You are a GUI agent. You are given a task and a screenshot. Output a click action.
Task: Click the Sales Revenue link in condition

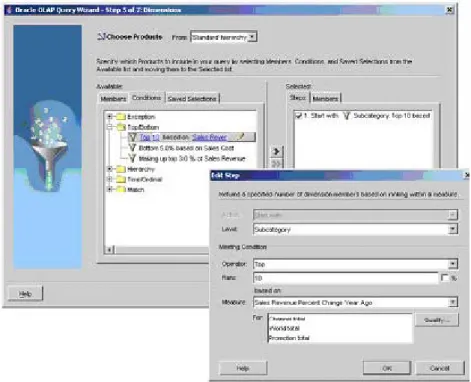coord(210,137)
